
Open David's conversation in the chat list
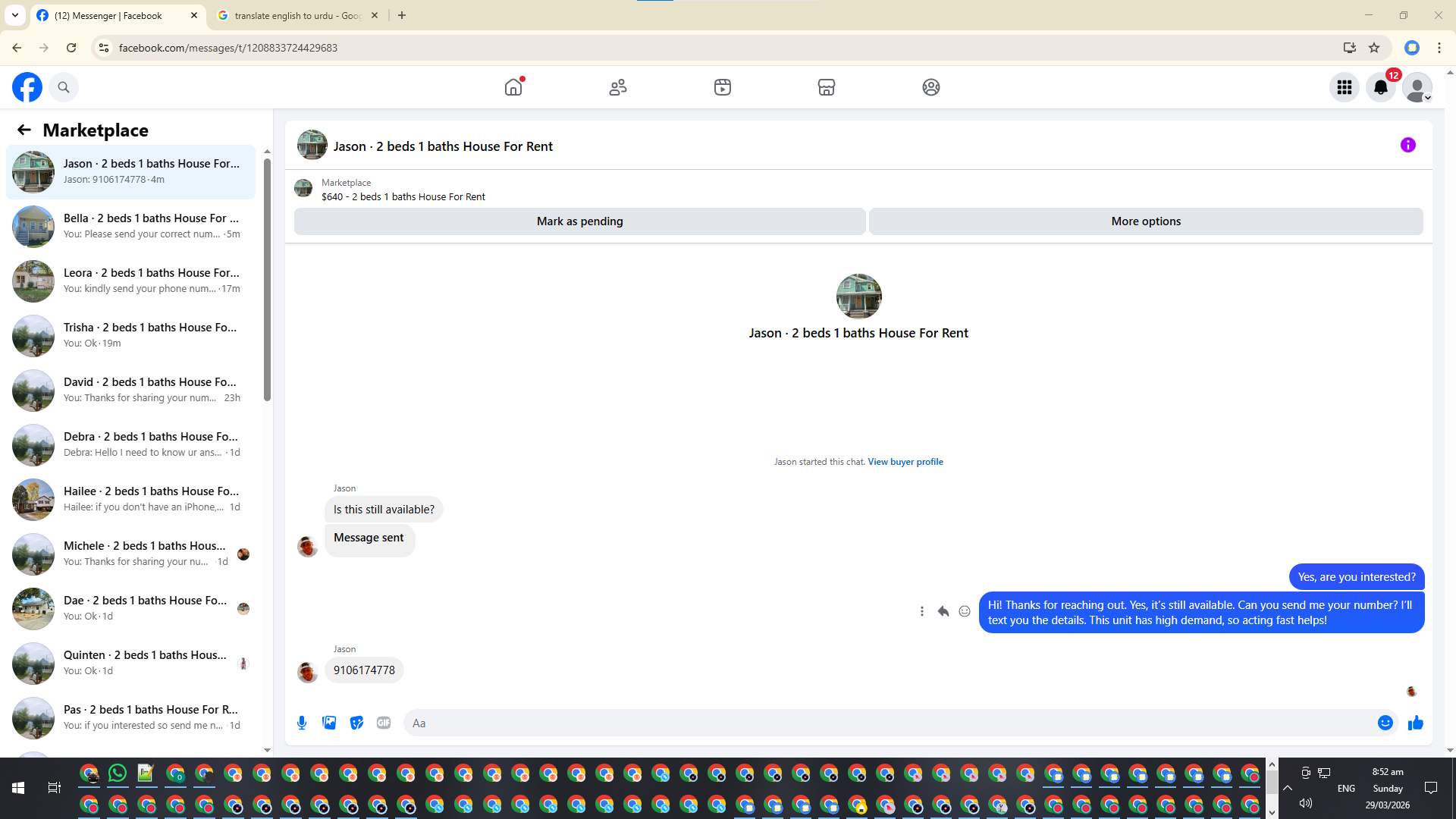tap(131, 390)
